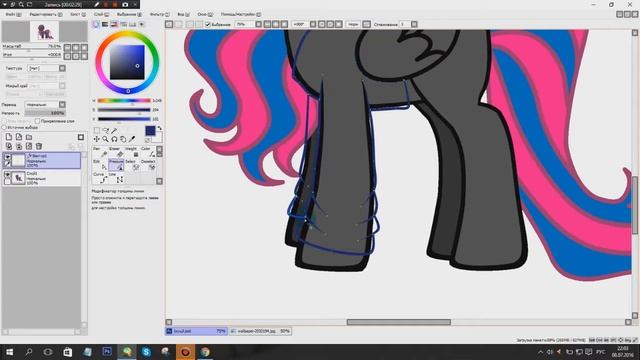The width and height of the screenshot is (640, 360).
Task: Hide the vector layer via eye icon
Action: coord(8,157)
